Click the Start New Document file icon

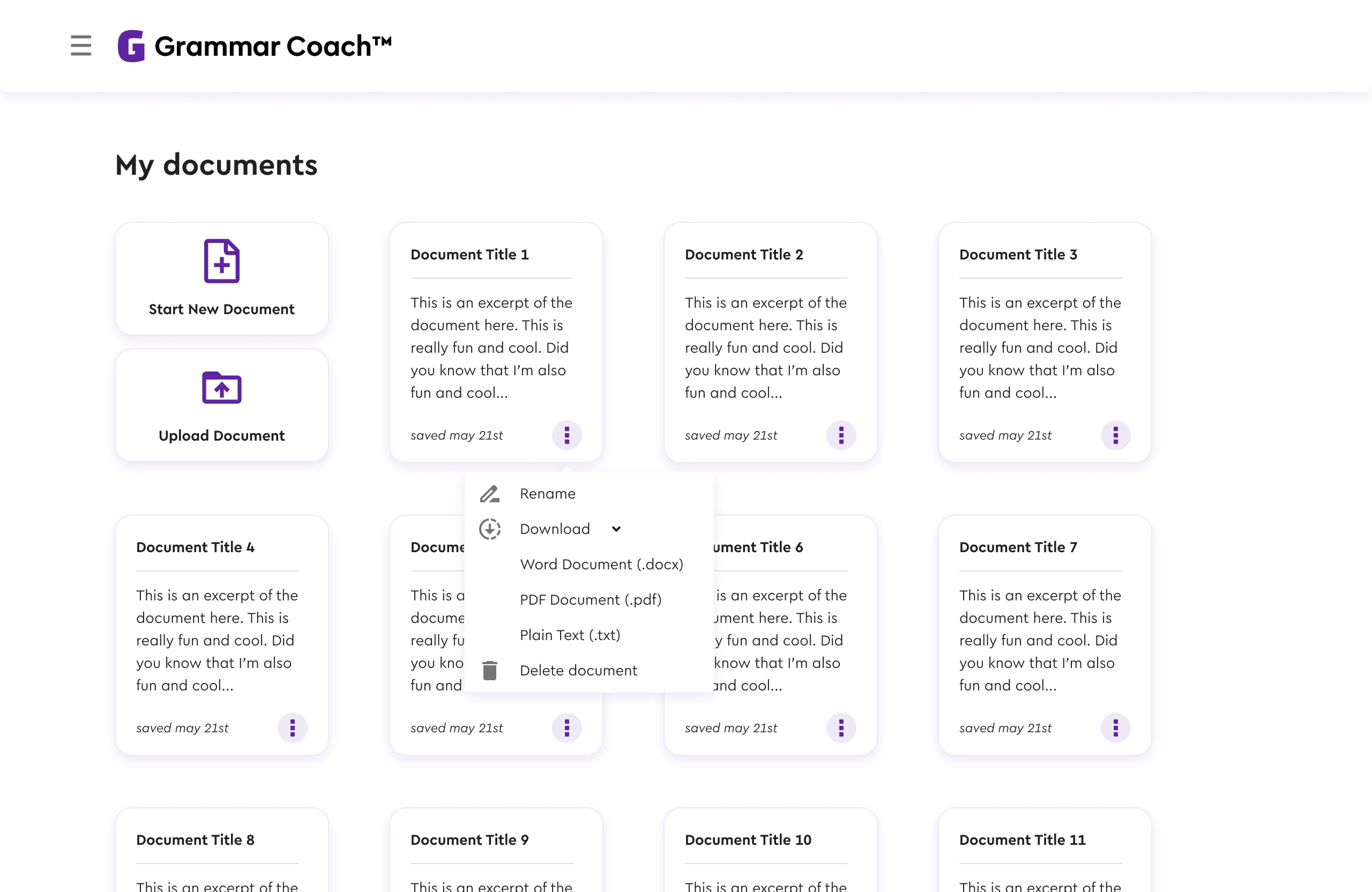tap(221, 261)
